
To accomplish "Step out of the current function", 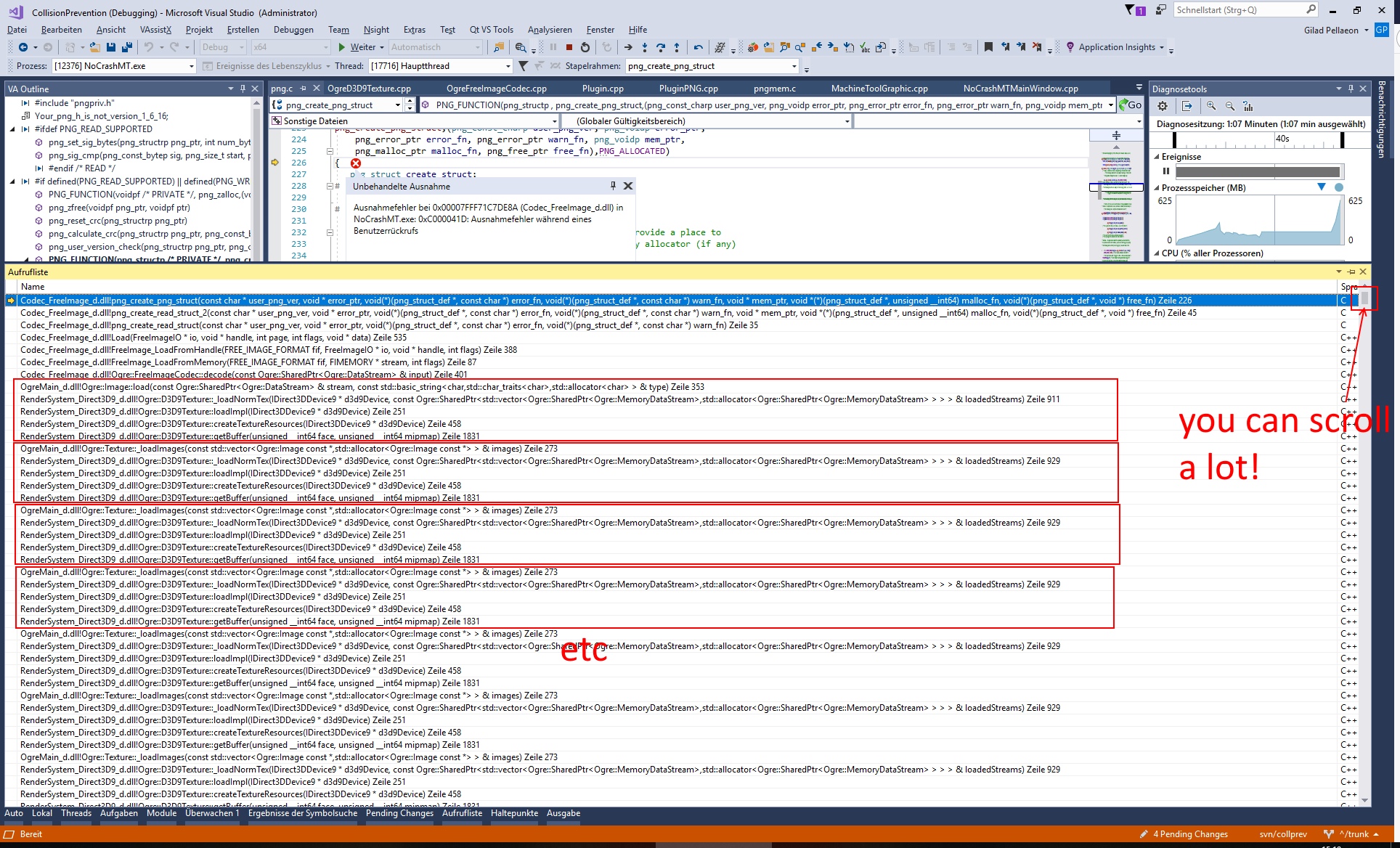I will point(677,47).
